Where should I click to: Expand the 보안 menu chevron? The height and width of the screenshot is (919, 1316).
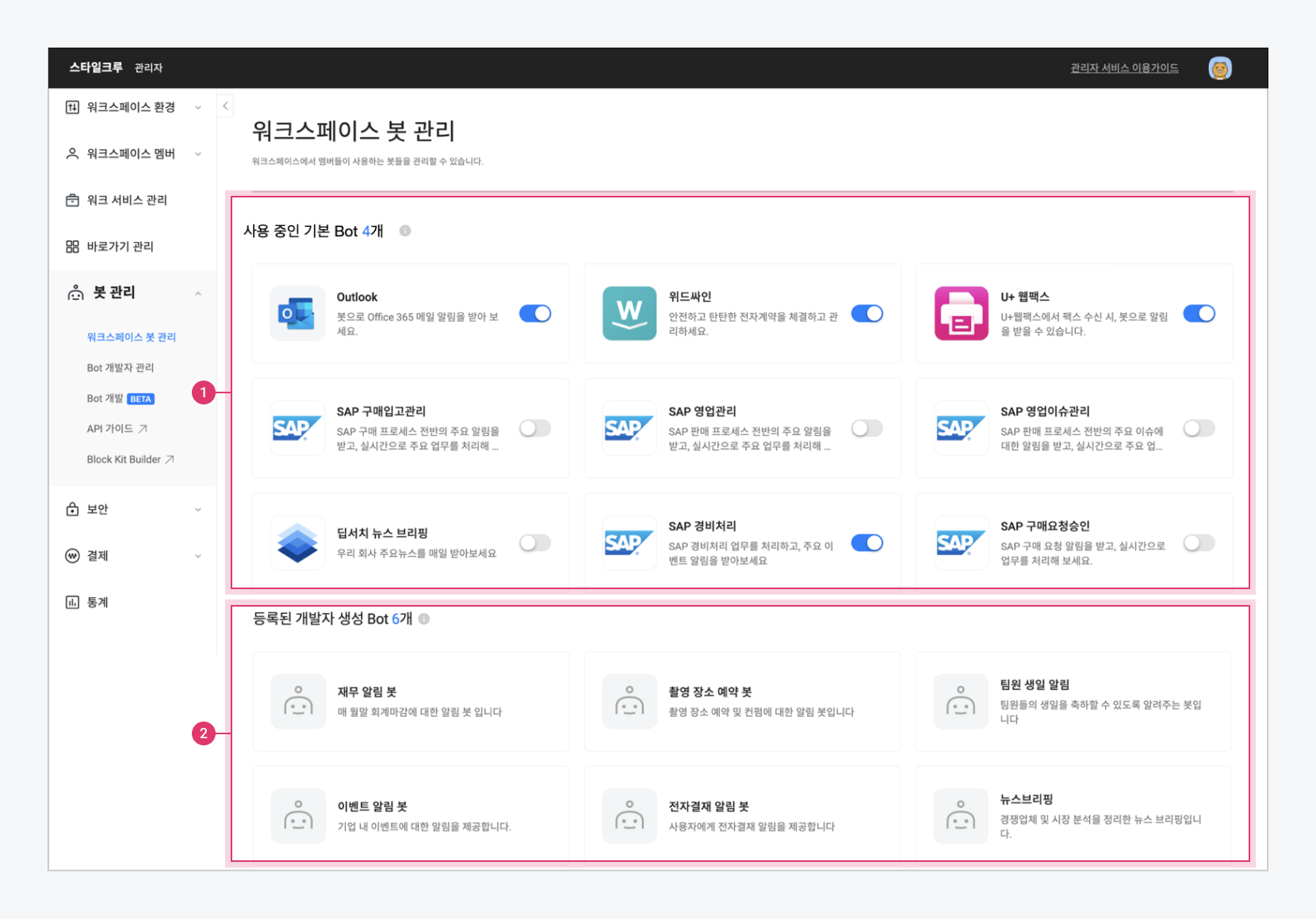click(x=198, y=509)
